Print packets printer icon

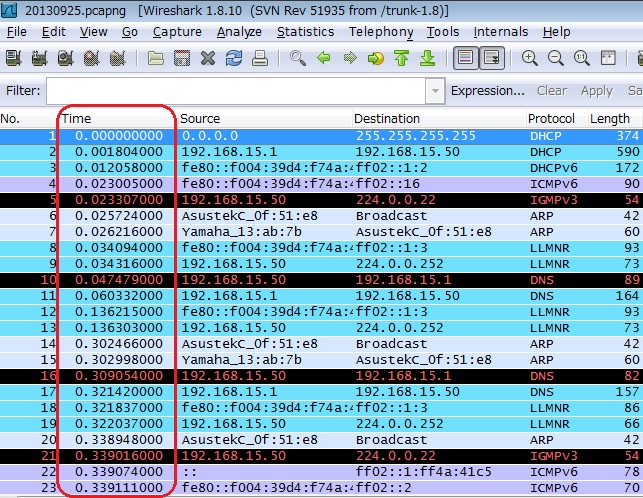click(x=260, y=58)
